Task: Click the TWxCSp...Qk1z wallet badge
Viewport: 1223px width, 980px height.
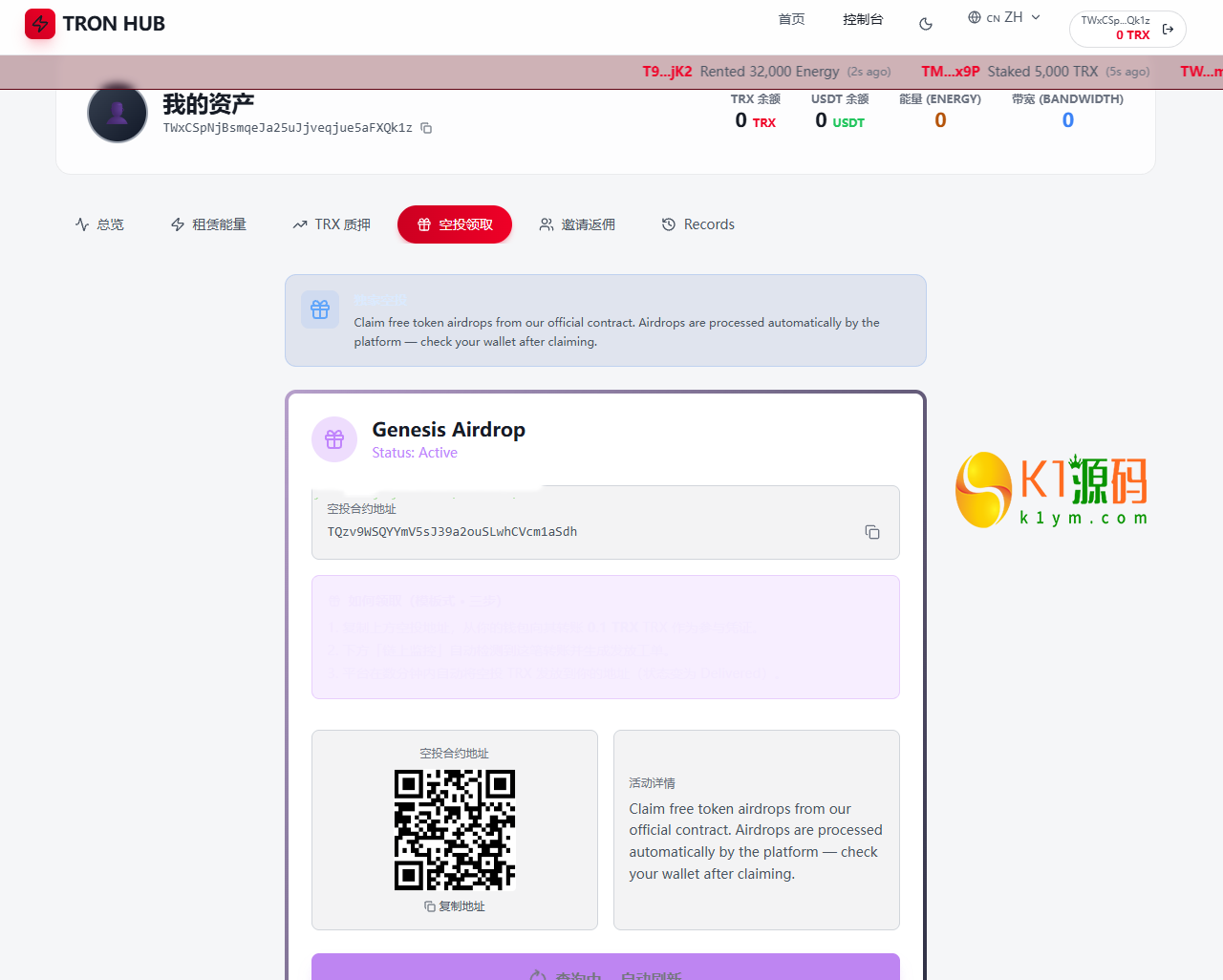Action: [1127, 29]
